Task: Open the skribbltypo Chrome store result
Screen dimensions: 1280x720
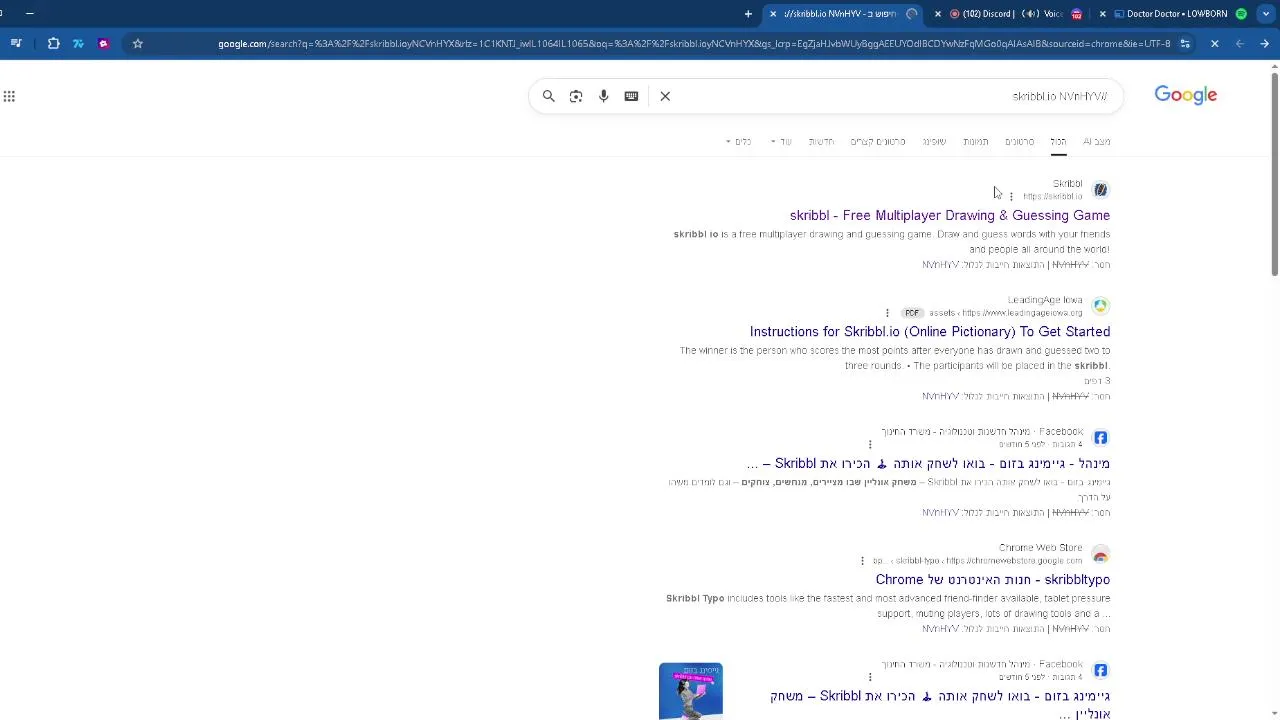Action: coord(993,579)
